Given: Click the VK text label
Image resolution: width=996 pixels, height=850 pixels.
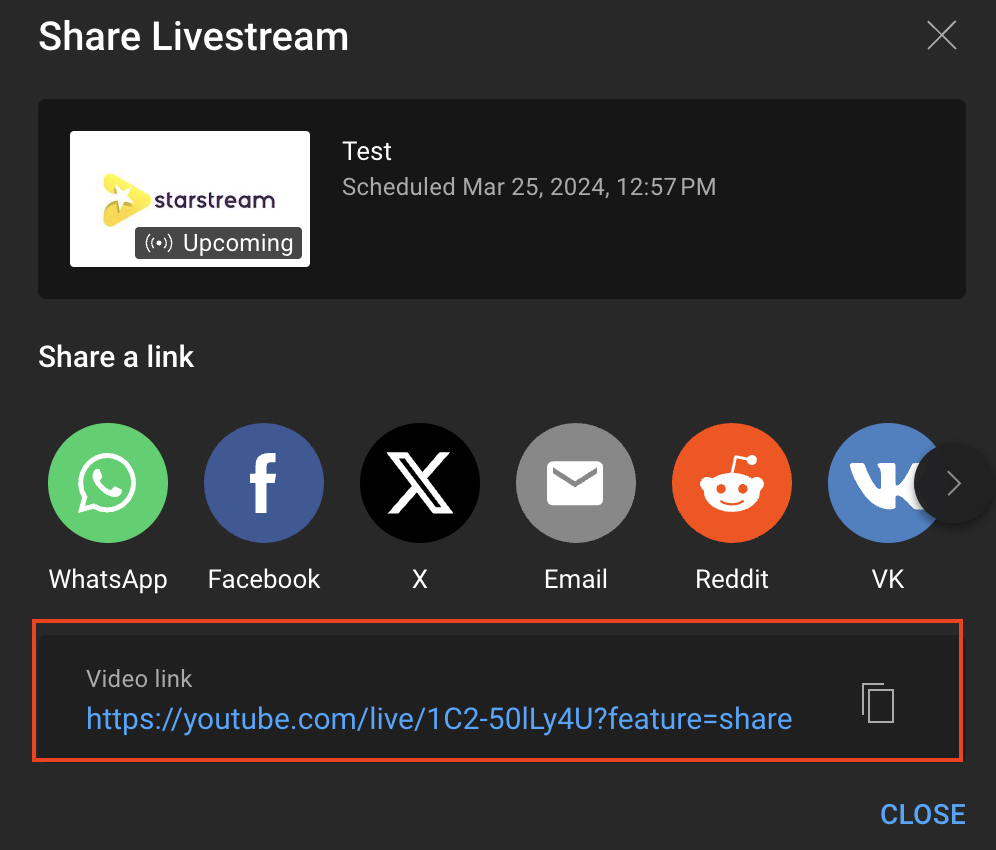Looking at the screenshot, I should 888,579.
